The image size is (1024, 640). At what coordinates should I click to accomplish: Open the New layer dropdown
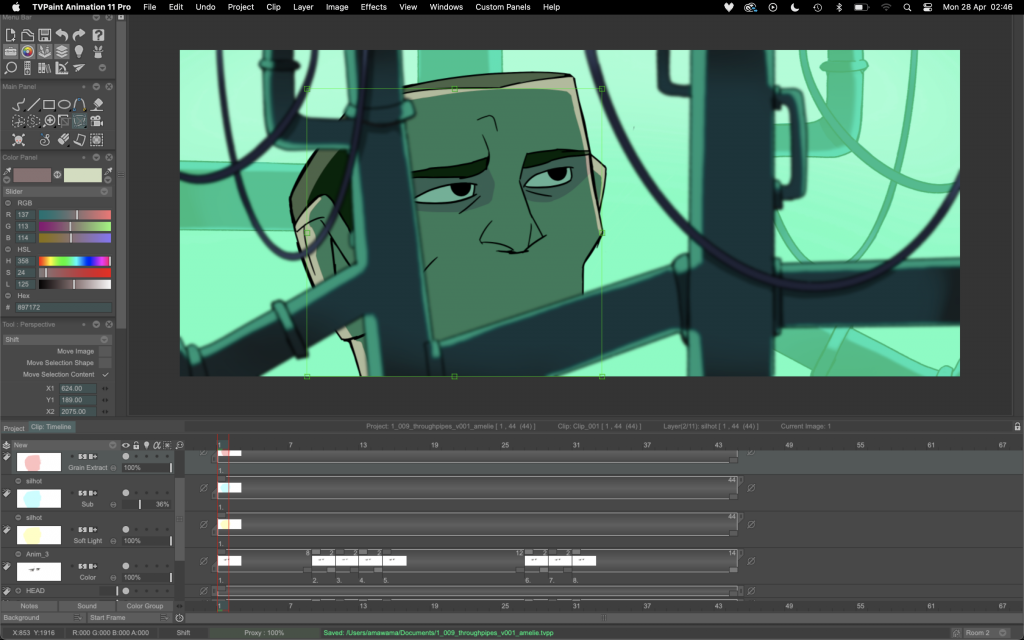pyautogui.click(x=65, y=445)
